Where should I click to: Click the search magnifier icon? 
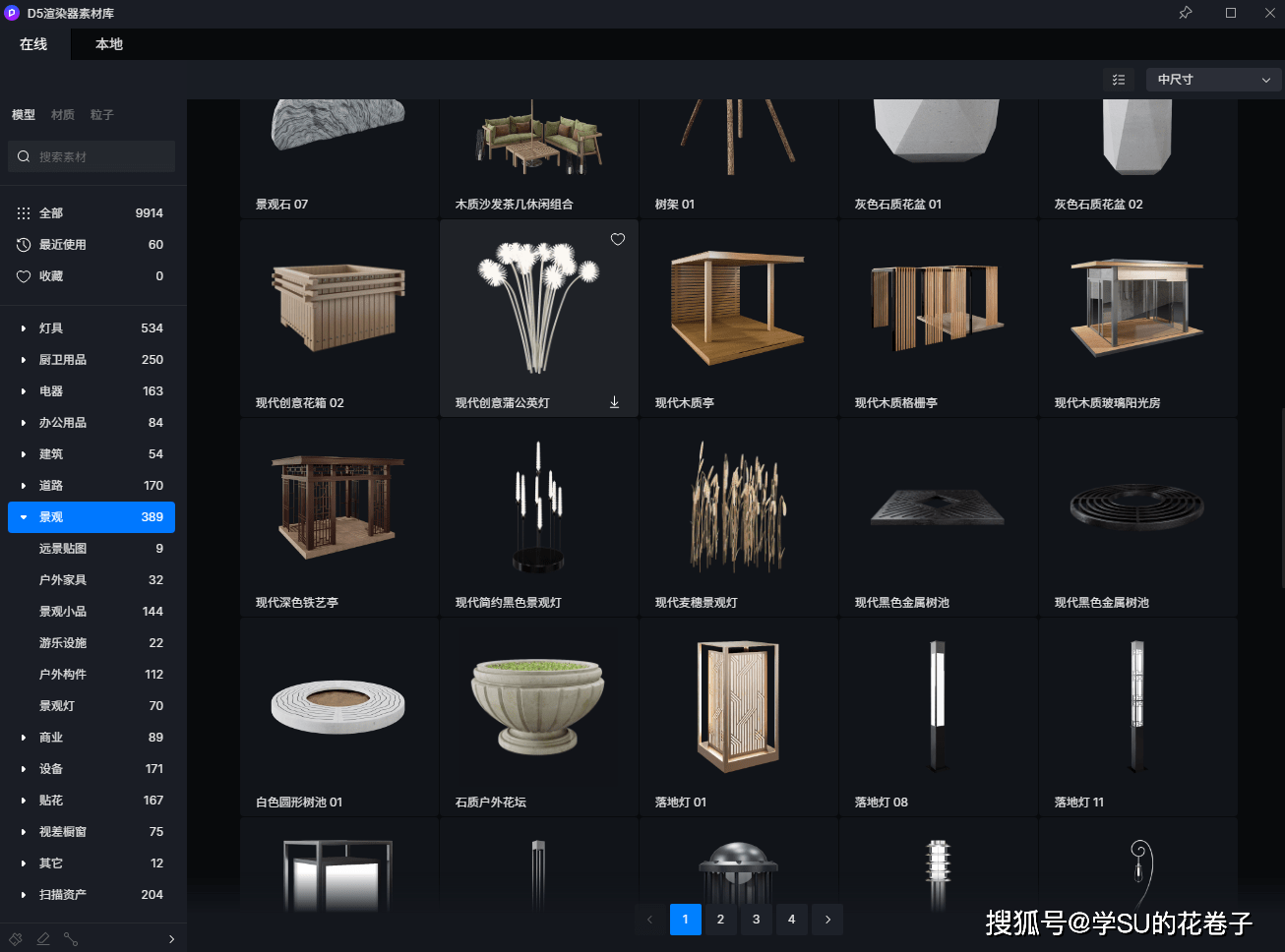coord(24,156)
